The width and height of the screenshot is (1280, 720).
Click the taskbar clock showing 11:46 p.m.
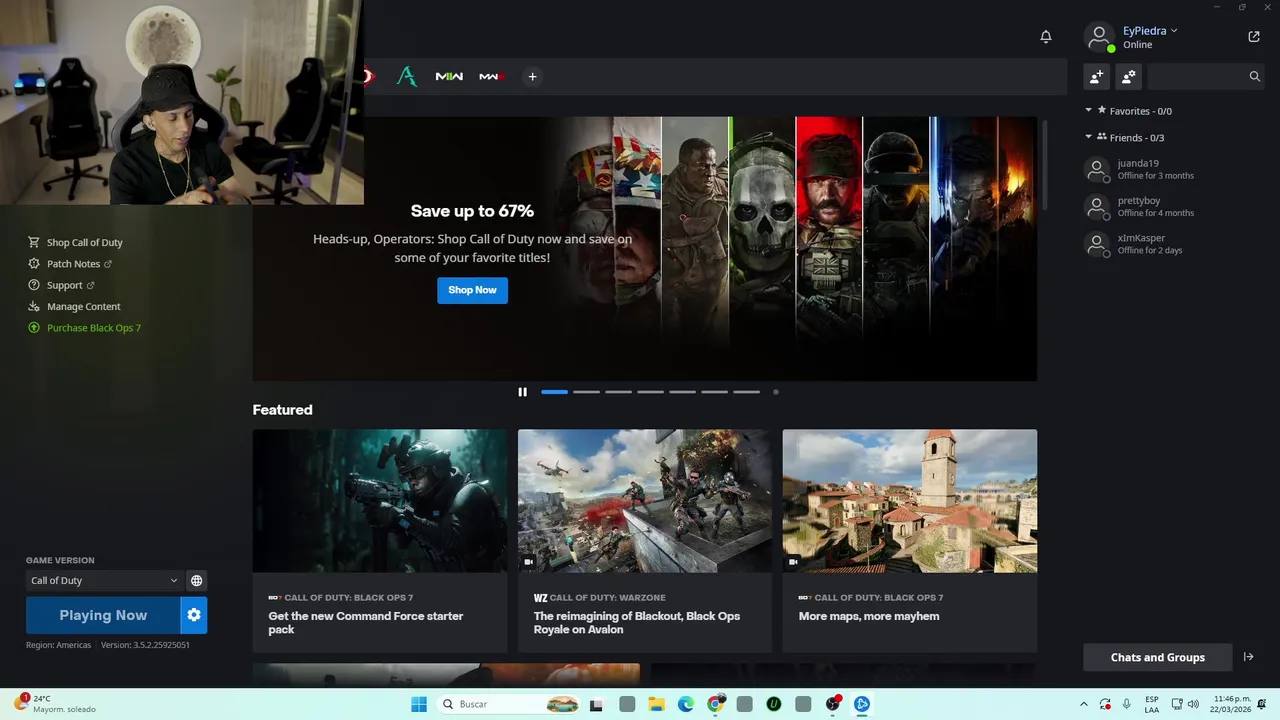(x=1232, y=704)
